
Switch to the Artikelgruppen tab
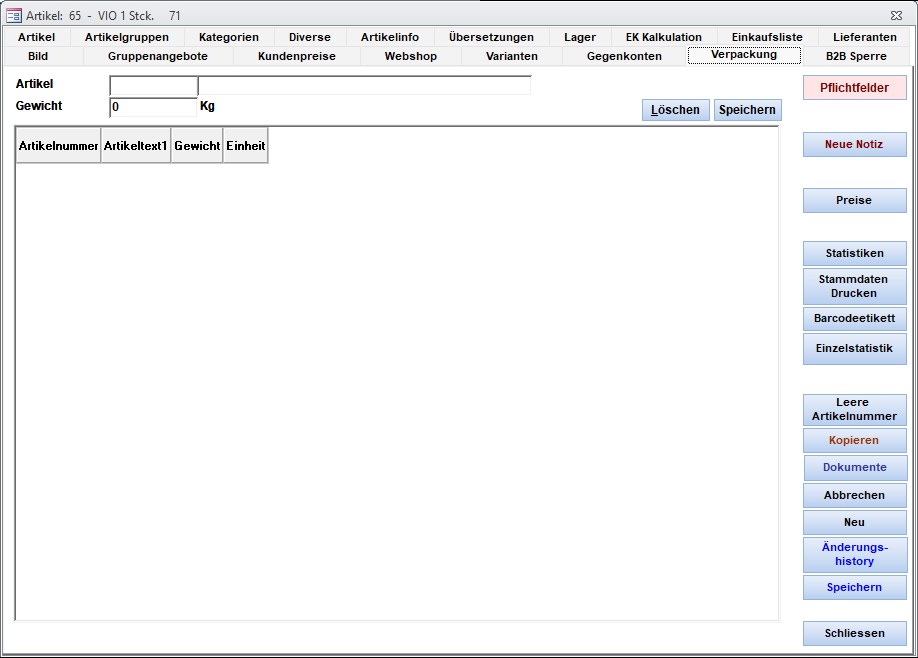tap(127, 37)
